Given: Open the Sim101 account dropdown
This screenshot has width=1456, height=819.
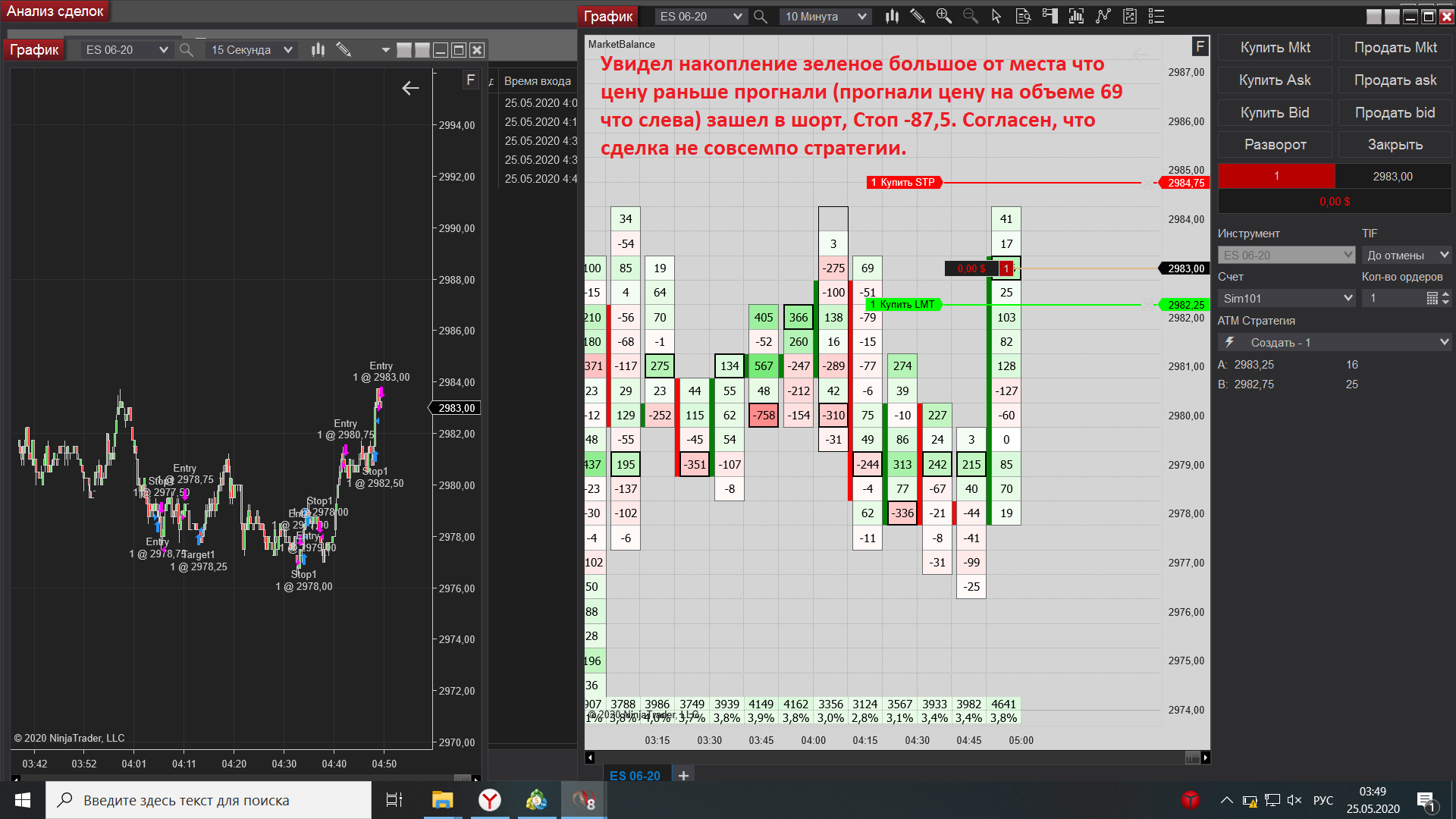Looking at the screenshot, I should pos(1286,299).
